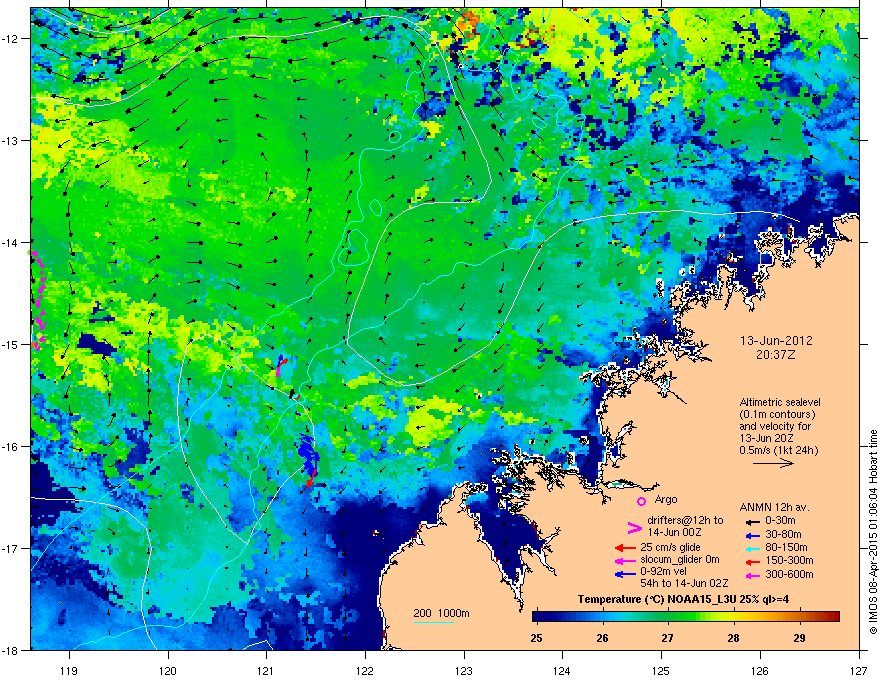Click the dark blue end of temperature colorbar
Image resolution: width=880 pixels, height=680 pixels.
tap(539, 617)
